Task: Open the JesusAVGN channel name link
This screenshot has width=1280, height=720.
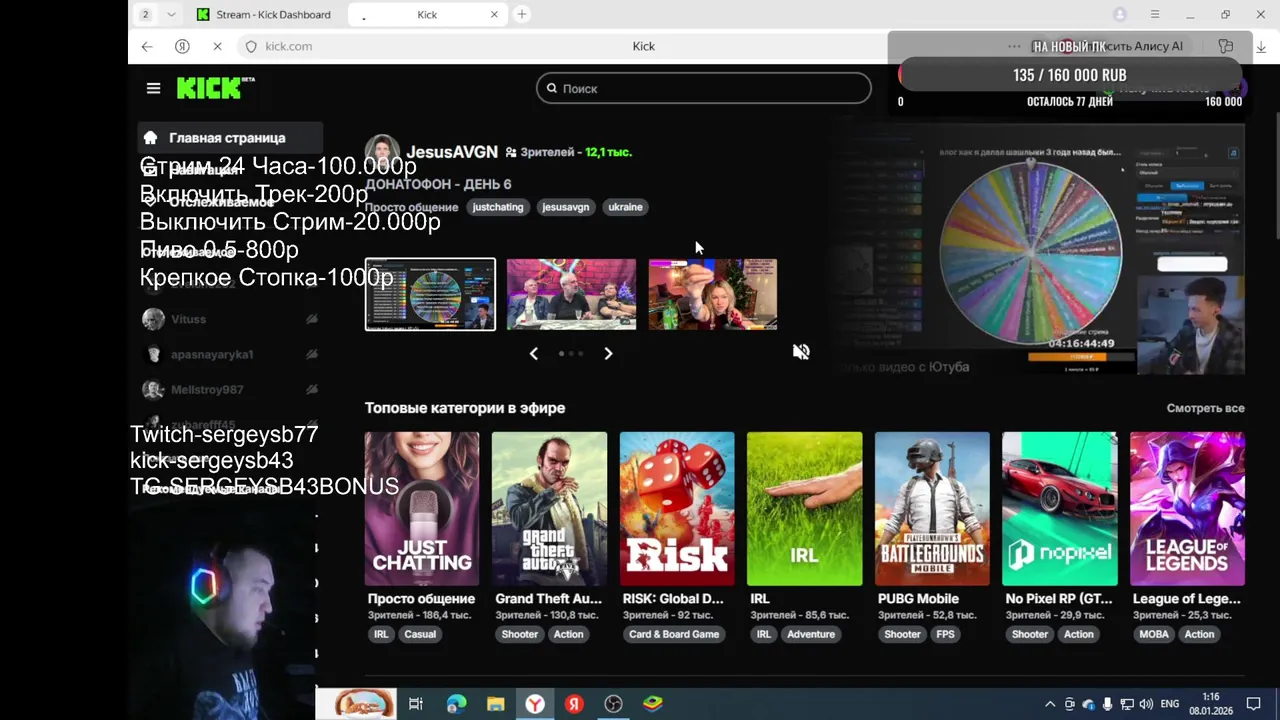Action: (452, 152)
